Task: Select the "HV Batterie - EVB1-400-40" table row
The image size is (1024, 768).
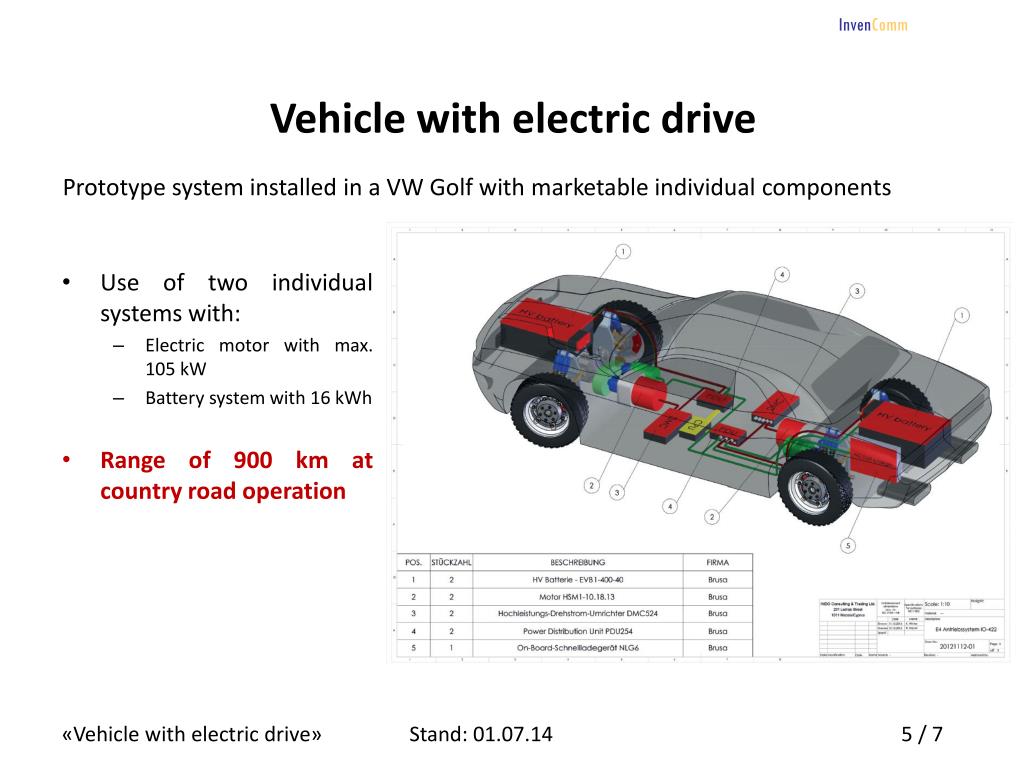Action: point(575,579)
